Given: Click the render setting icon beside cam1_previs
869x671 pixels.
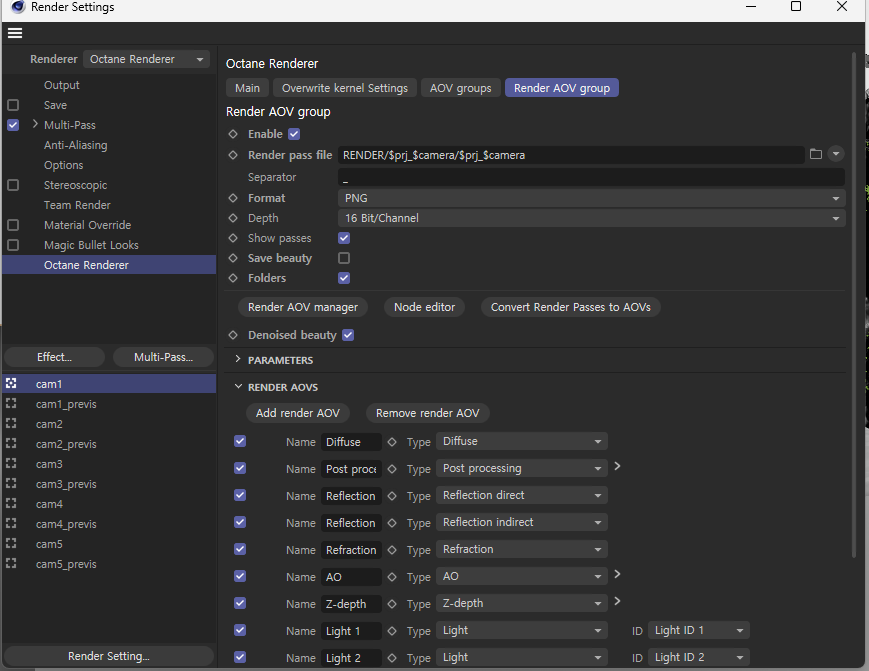Looking at the screenshot, I should click(11, 403).
